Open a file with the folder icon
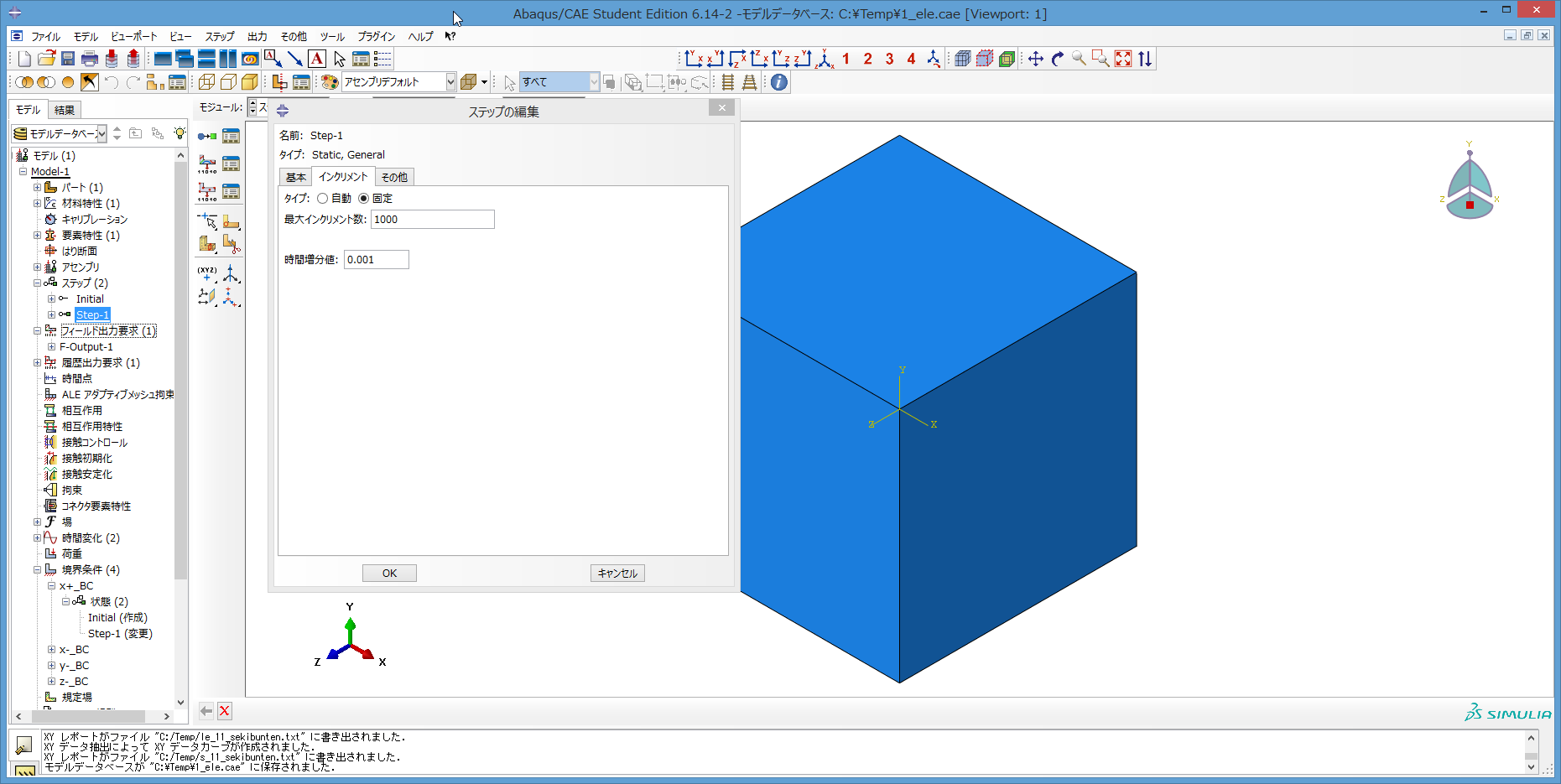 pos(46,59)
